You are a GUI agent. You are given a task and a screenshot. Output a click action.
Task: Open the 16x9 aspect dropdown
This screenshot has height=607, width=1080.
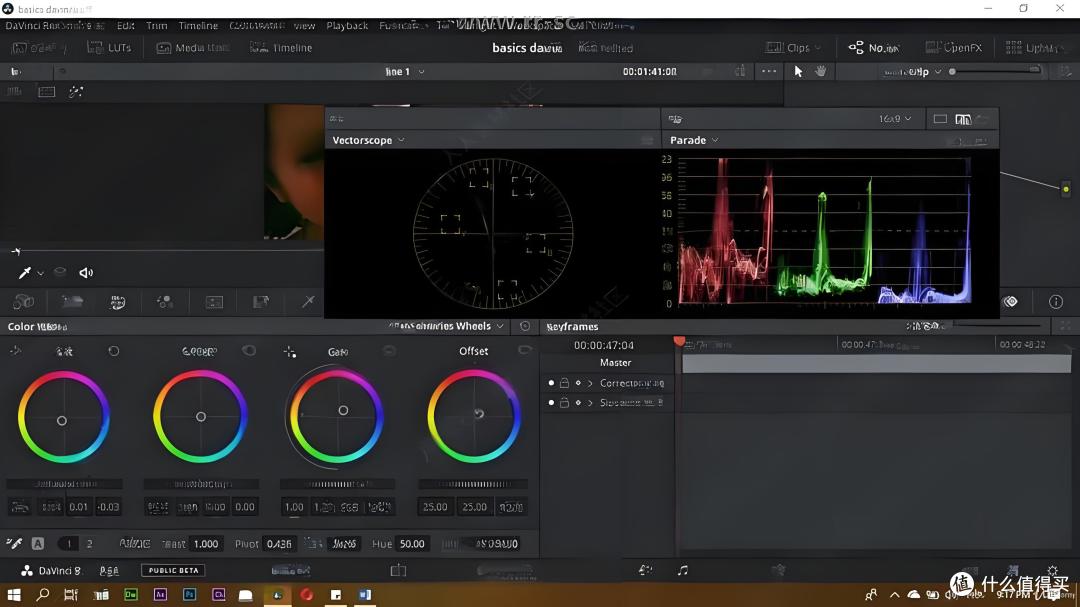[895, 119]
